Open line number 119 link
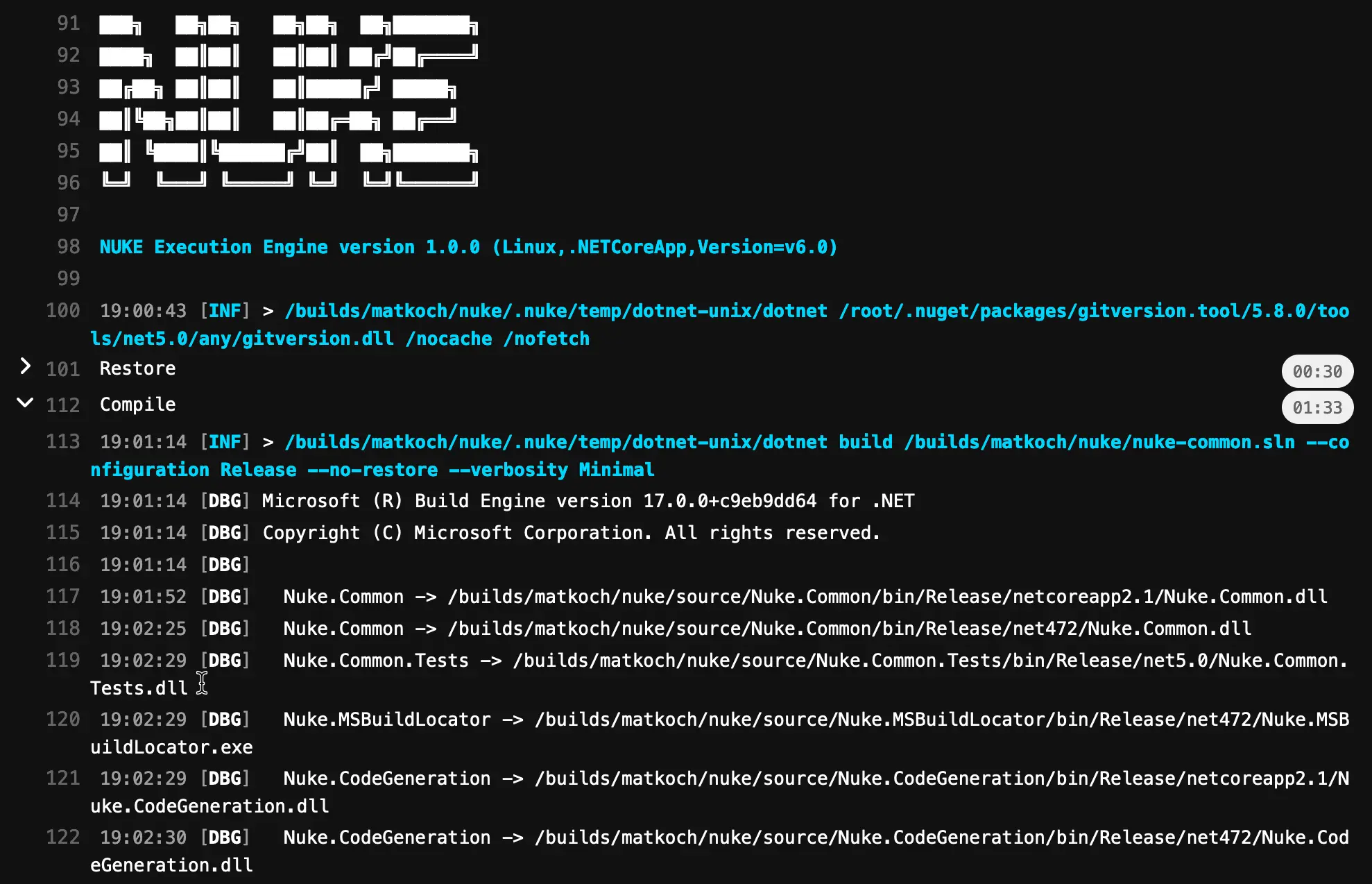The height and width of the screenshot is (884, 1372). pos(62,661)
